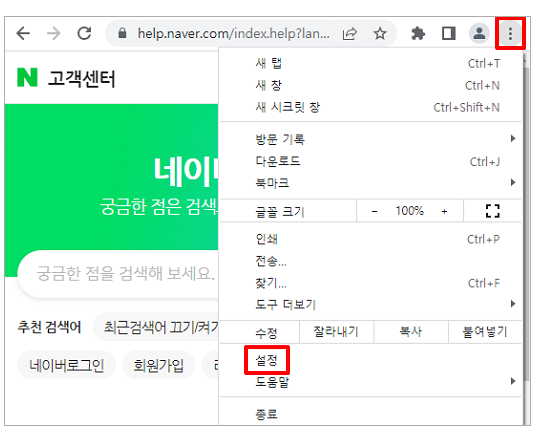
Task: Open the profile avatar icon
Action: [479, 33]
